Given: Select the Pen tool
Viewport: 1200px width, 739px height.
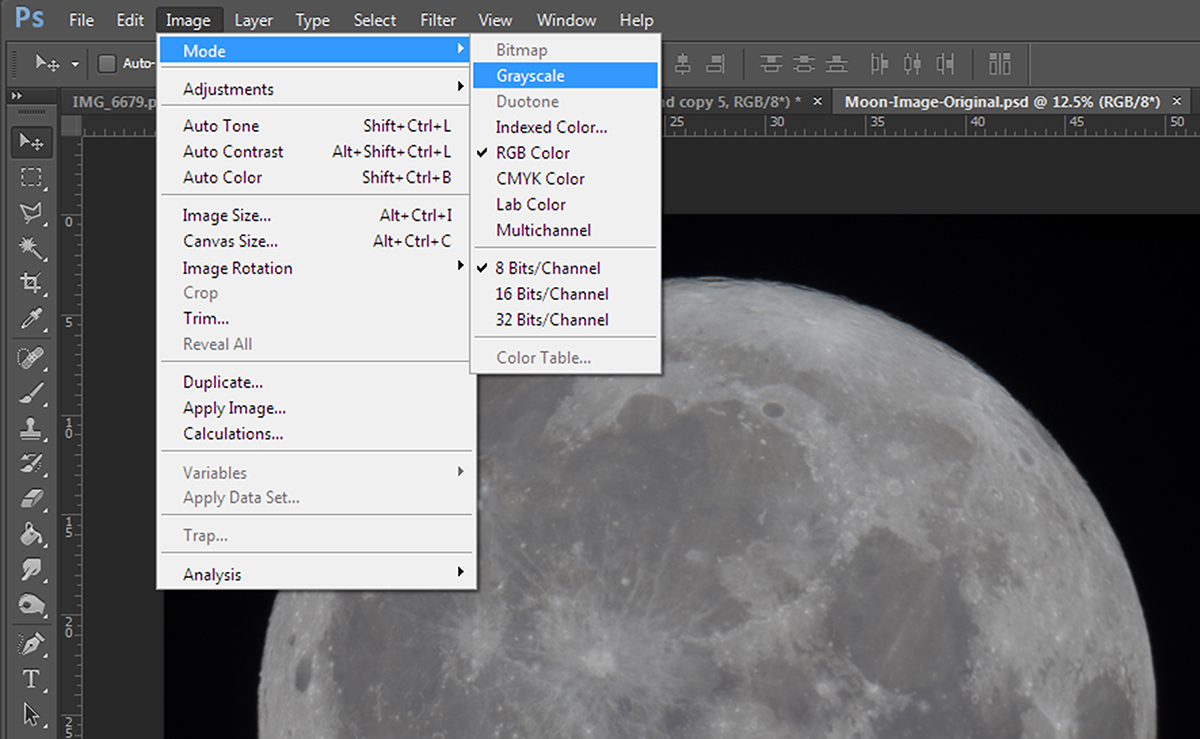Looking at the screenshot, I should 31,643.
